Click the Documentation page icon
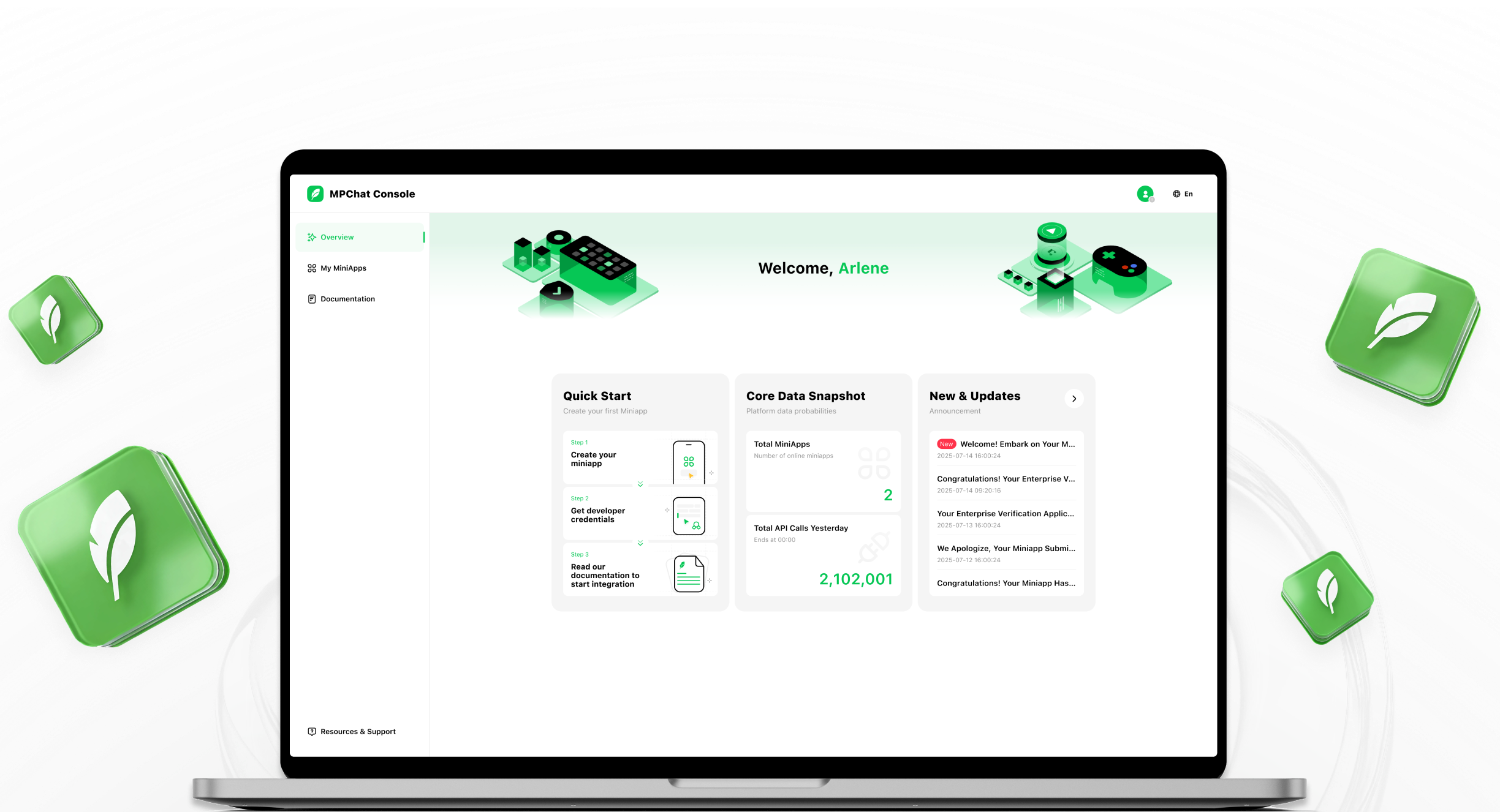 click(312, 299)
